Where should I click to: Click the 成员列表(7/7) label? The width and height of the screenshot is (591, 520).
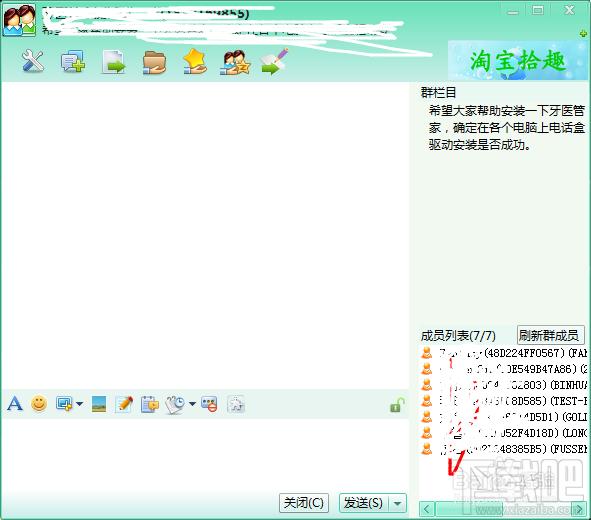click(458, 335)
